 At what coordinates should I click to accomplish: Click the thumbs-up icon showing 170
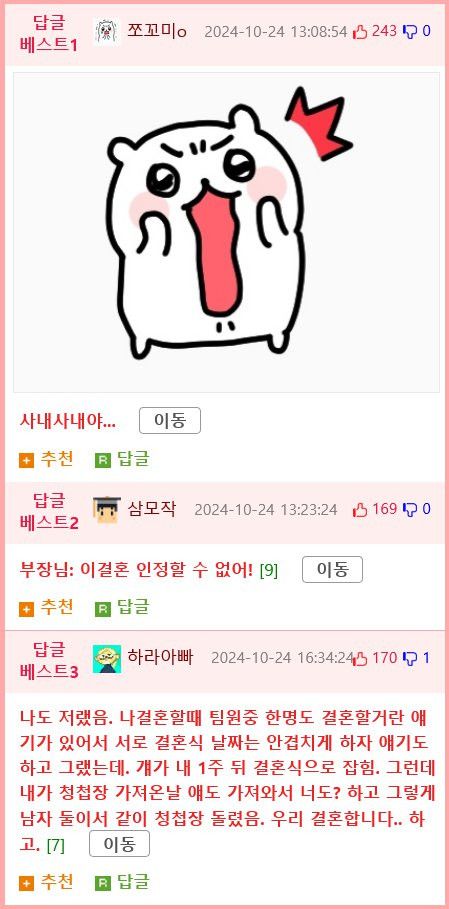pos(360,659)
